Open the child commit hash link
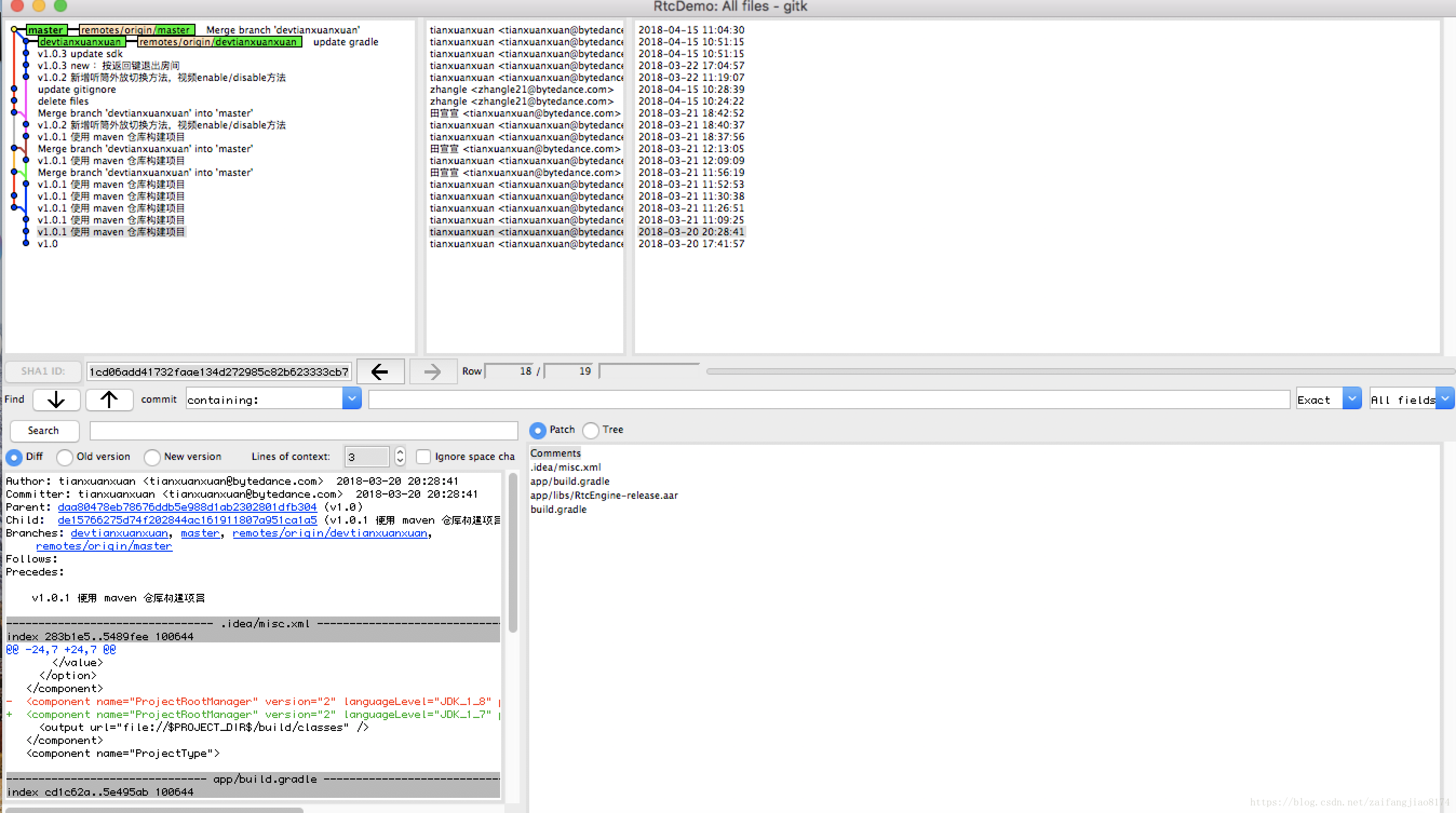1456x813 pixels. click(x=187, y=520)
